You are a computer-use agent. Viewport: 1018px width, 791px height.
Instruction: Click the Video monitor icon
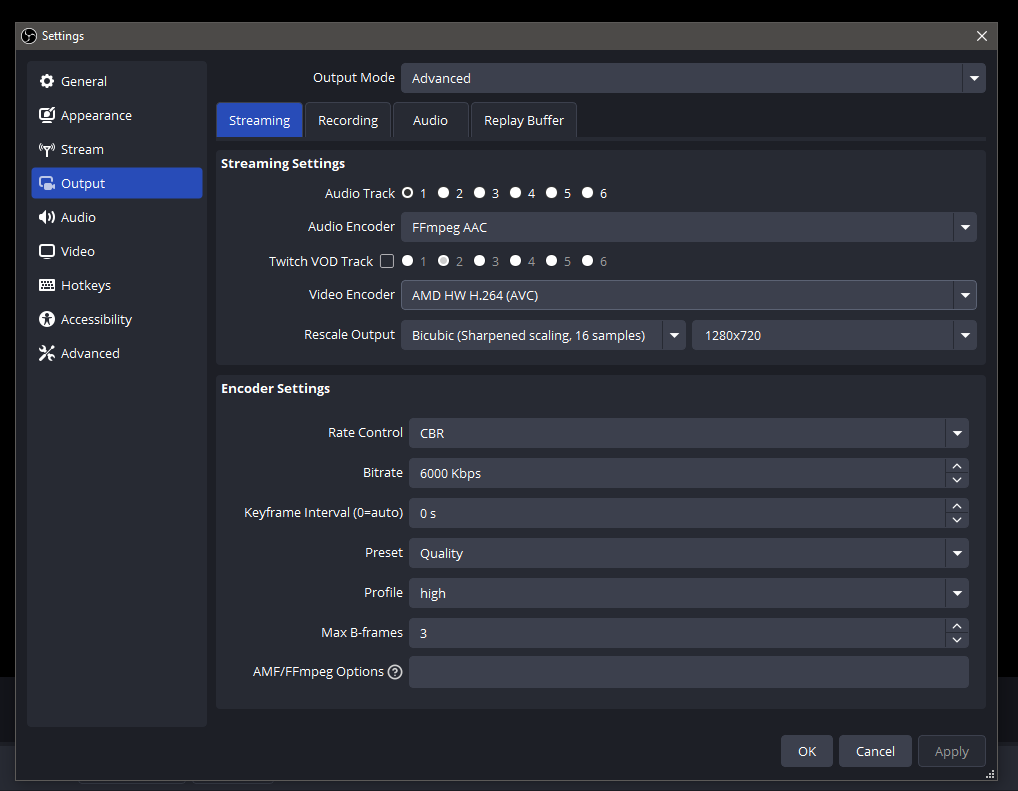47,251
